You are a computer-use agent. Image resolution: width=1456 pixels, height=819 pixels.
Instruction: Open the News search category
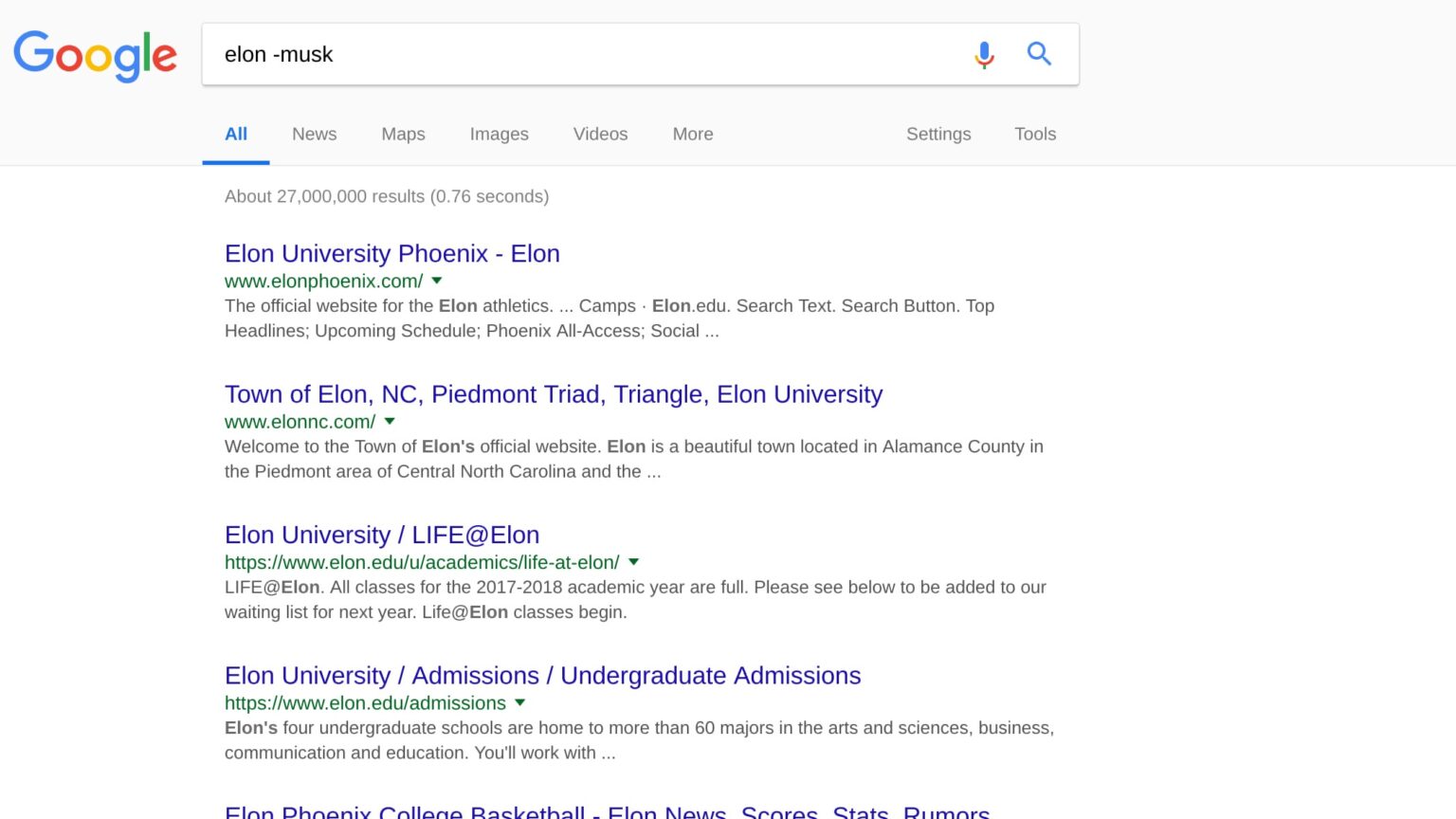(313, 134)
